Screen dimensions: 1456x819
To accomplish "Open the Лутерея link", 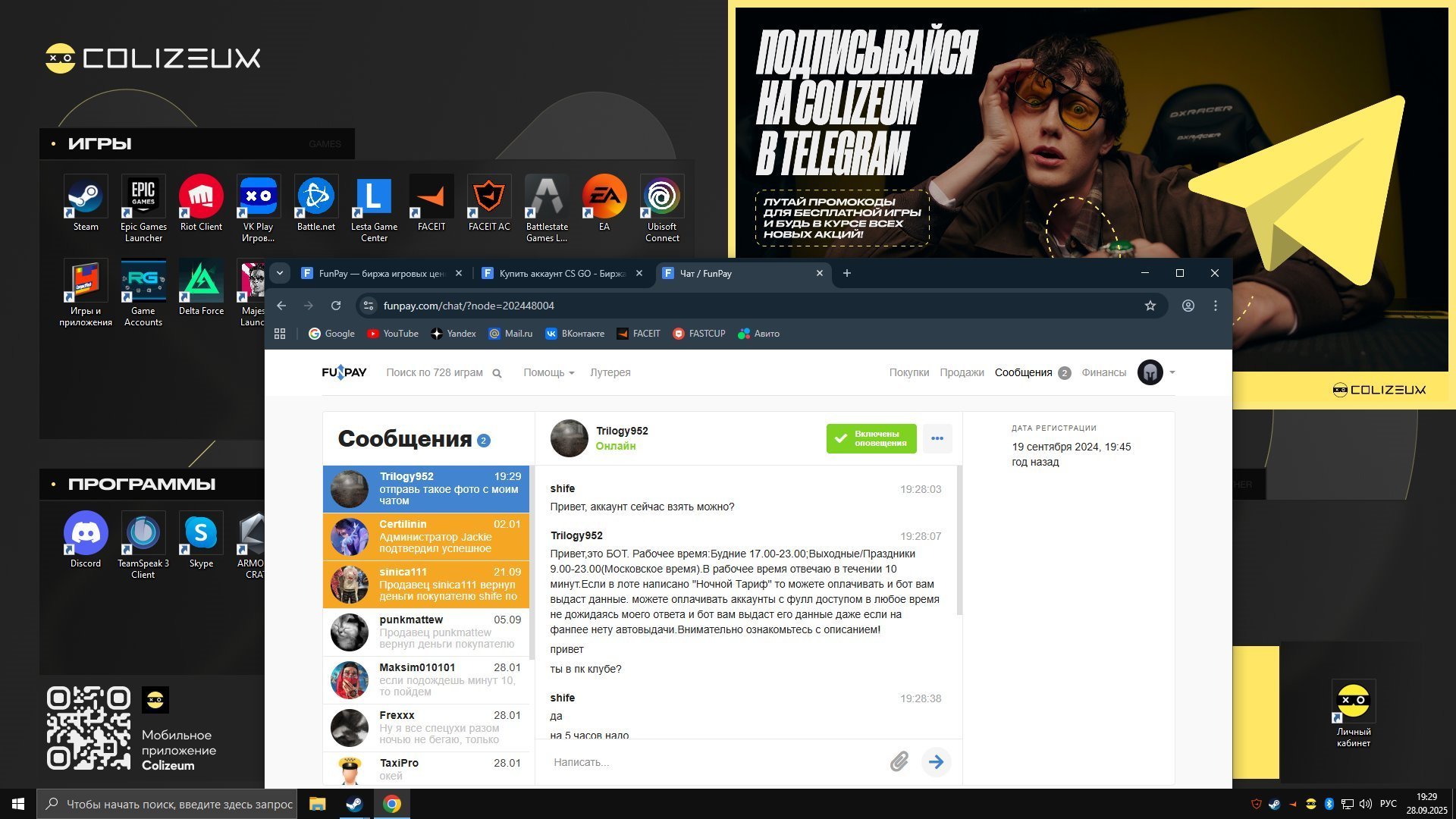I will point(610,372).
